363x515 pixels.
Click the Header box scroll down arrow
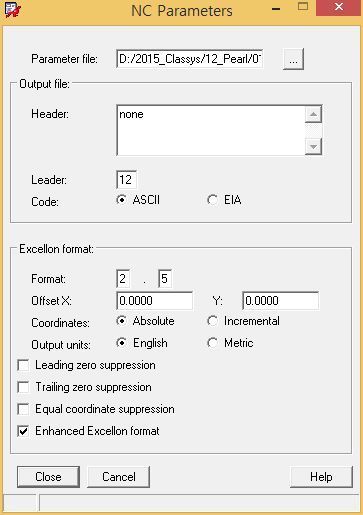coord(313,146)
